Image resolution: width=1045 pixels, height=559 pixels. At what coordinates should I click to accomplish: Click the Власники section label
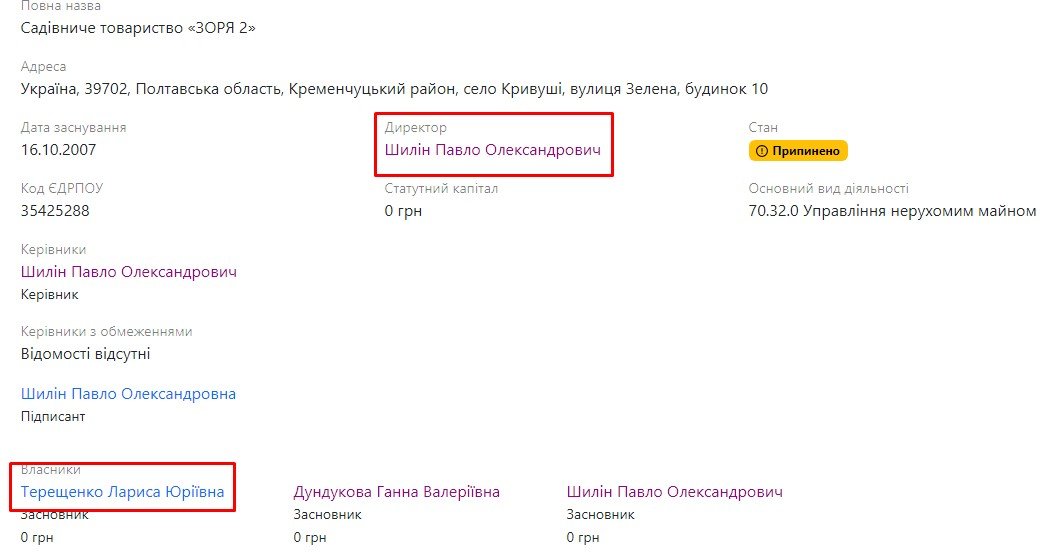50,470
